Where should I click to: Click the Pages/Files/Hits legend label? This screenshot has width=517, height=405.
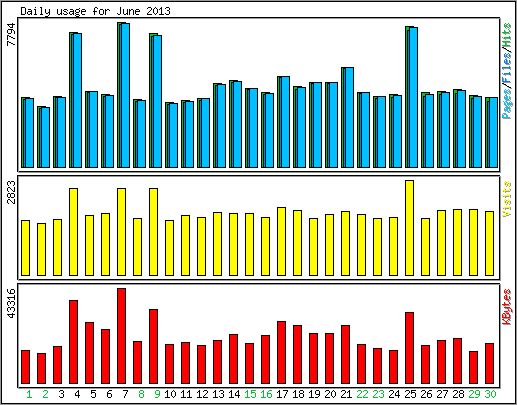[507, 71]
